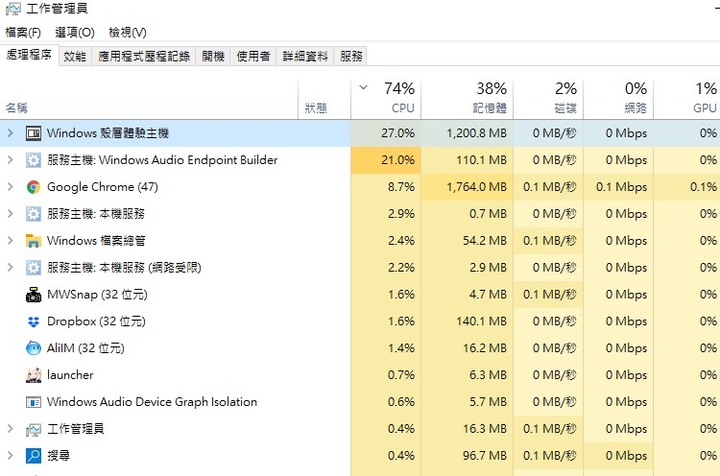The height and width of the screenshot is (476, 720).
Task: Sort processes by the 記憶體 column header
Action: (x=467, y=98)
